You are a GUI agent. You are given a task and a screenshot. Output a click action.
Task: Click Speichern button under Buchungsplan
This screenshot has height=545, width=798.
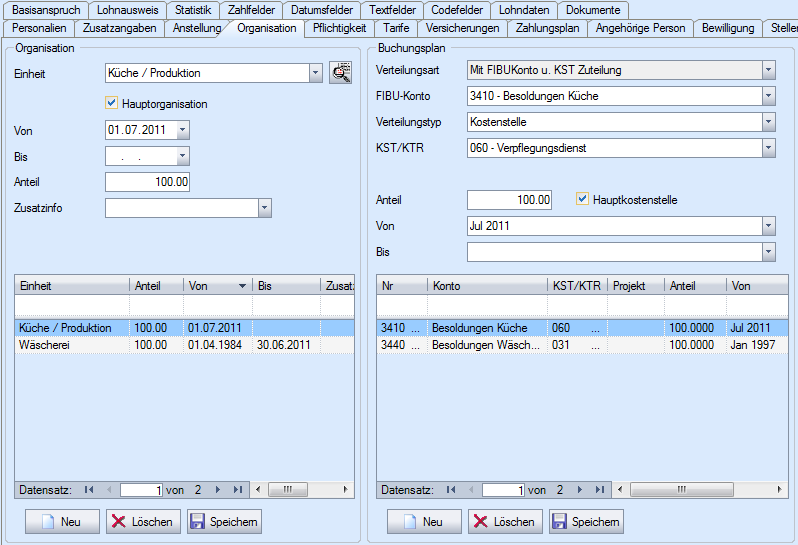click(586, 522)
